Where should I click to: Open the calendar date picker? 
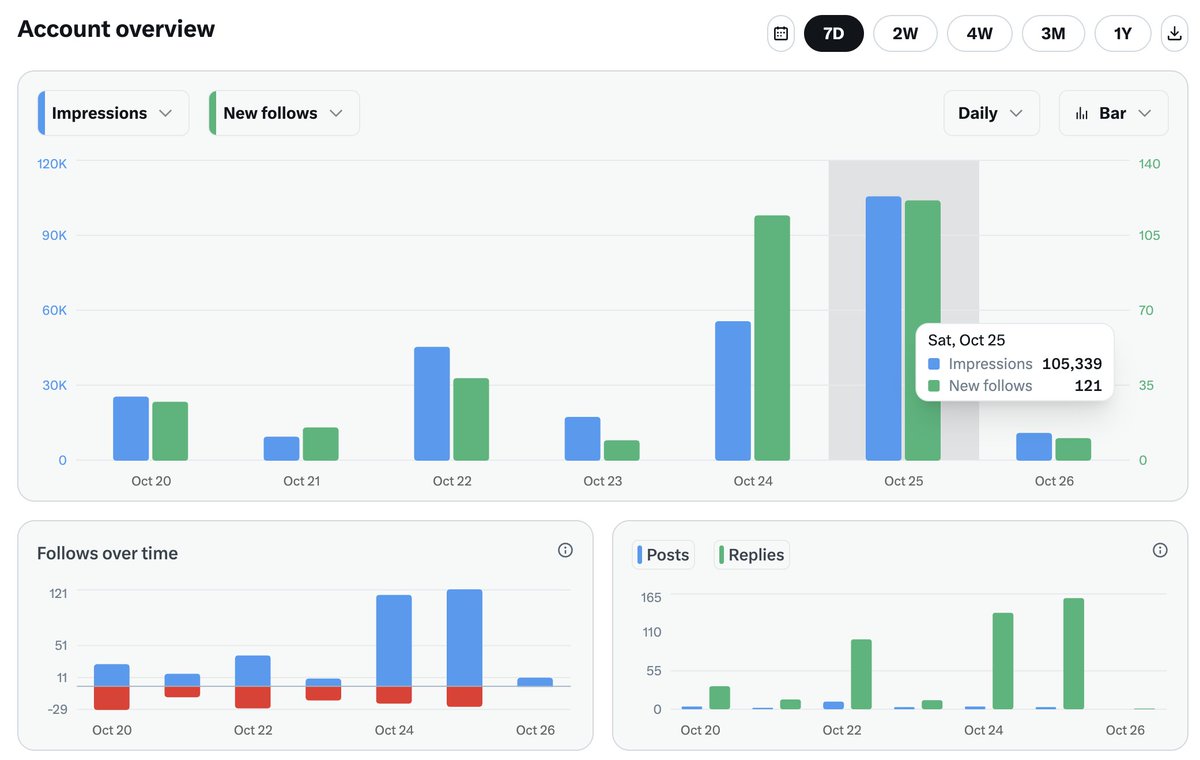pos(781,33)
